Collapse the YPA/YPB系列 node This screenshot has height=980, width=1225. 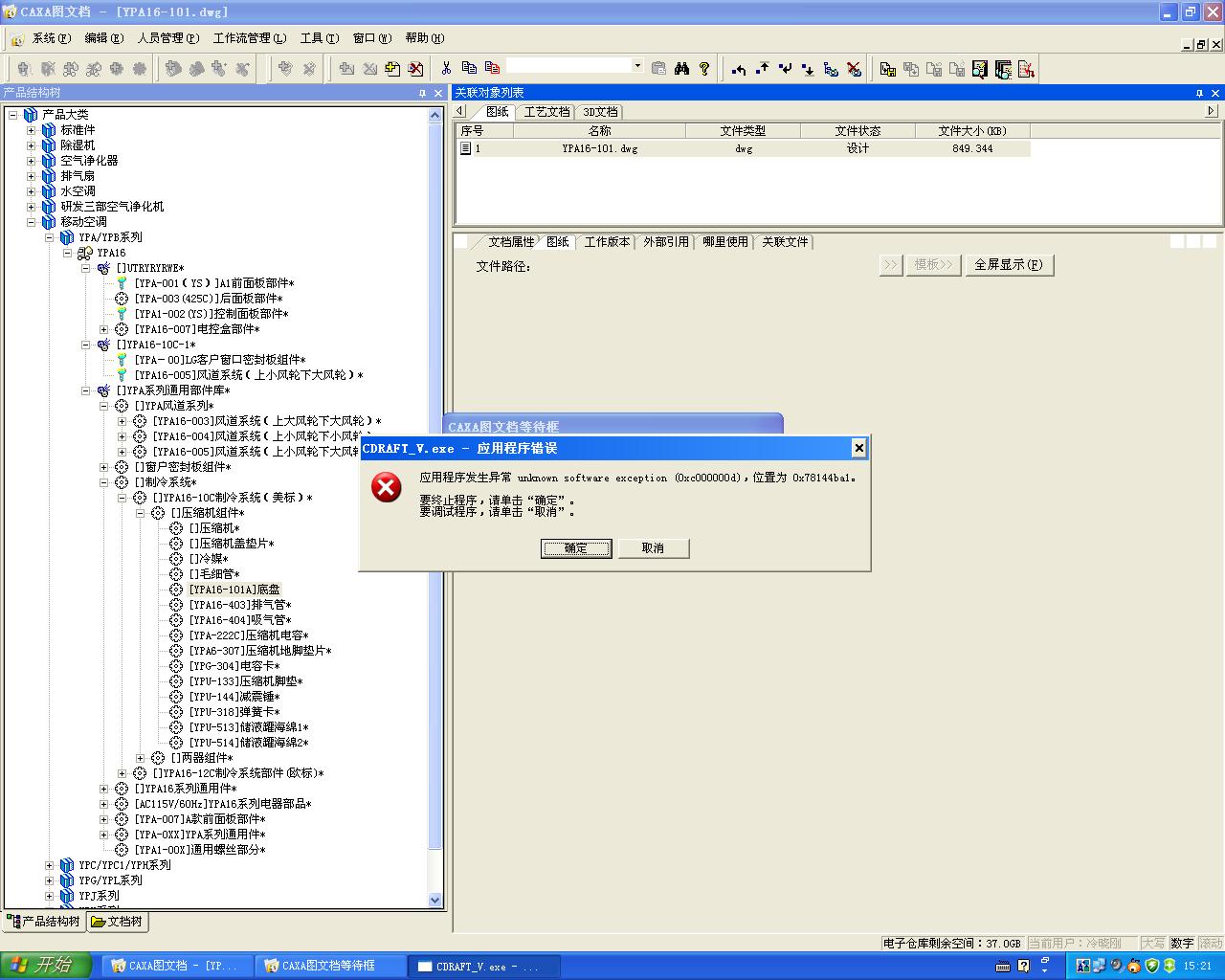point(50,237)
